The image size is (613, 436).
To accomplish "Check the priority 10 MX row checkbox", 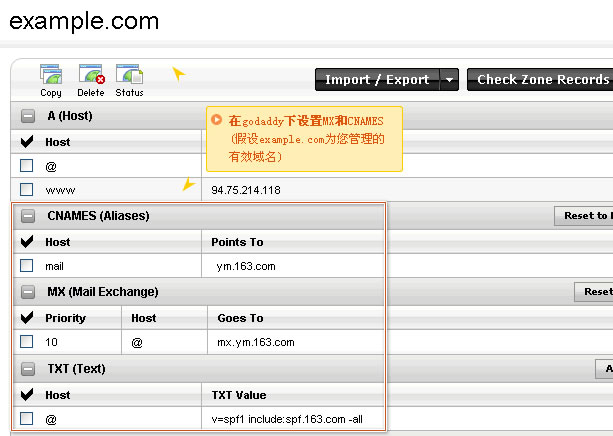I will tap(27, 341).
